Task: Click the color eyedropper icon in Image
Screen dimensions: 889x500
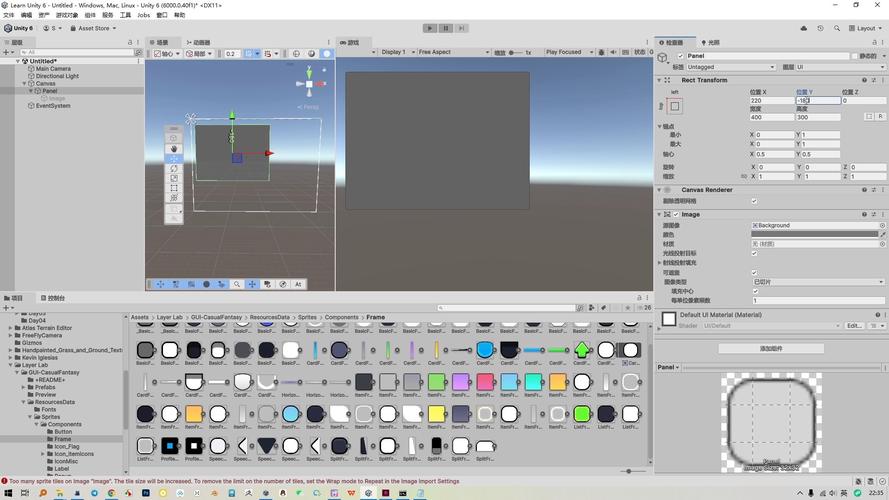Action: point(883,234)
